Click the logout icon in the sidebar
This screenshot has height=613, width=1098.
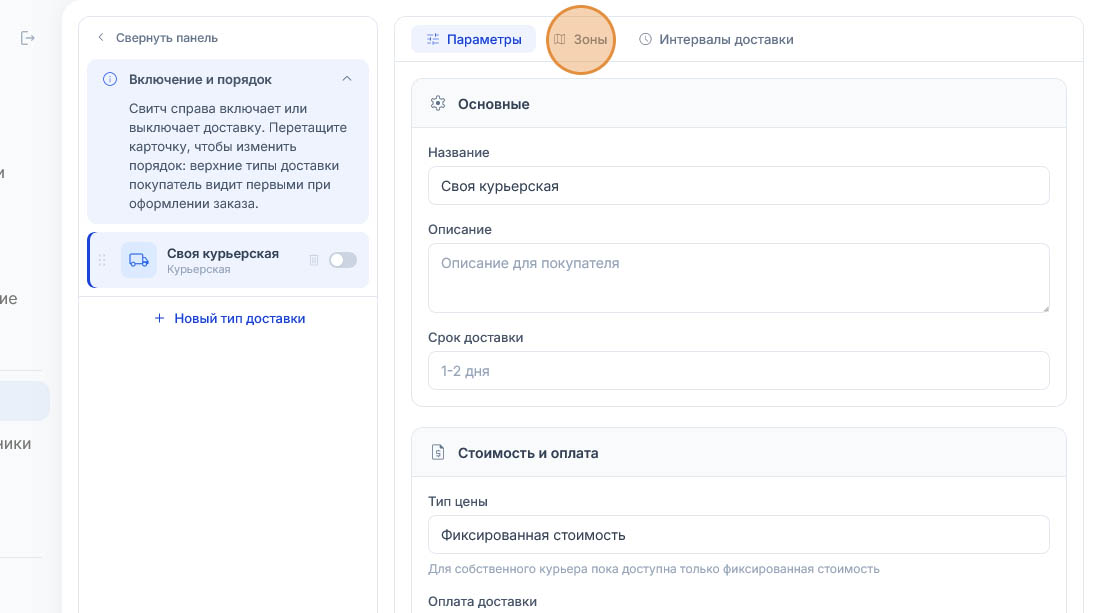pyautogui.click(x=27, y=38)
